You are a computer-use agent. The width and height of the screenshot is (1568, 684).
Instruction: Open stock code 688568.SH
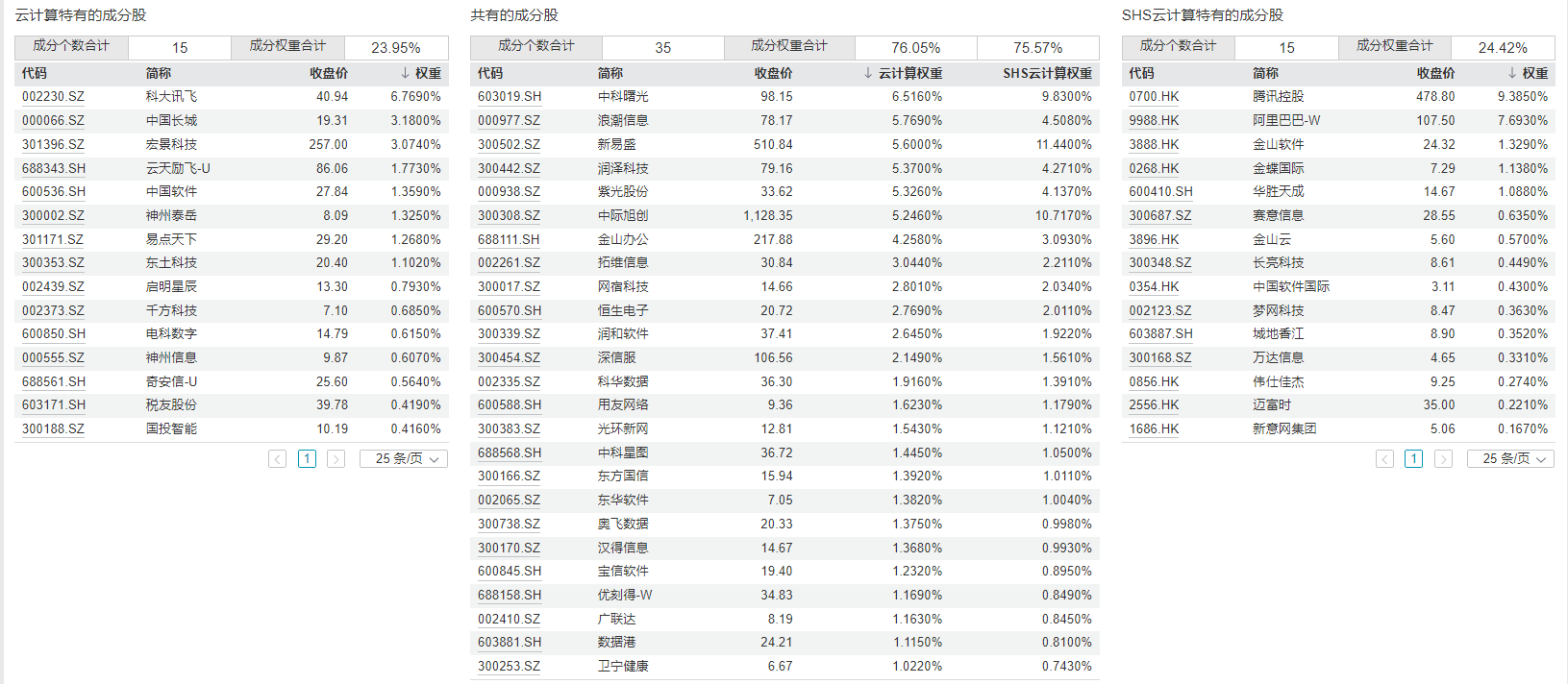click(x=510, y=452)
